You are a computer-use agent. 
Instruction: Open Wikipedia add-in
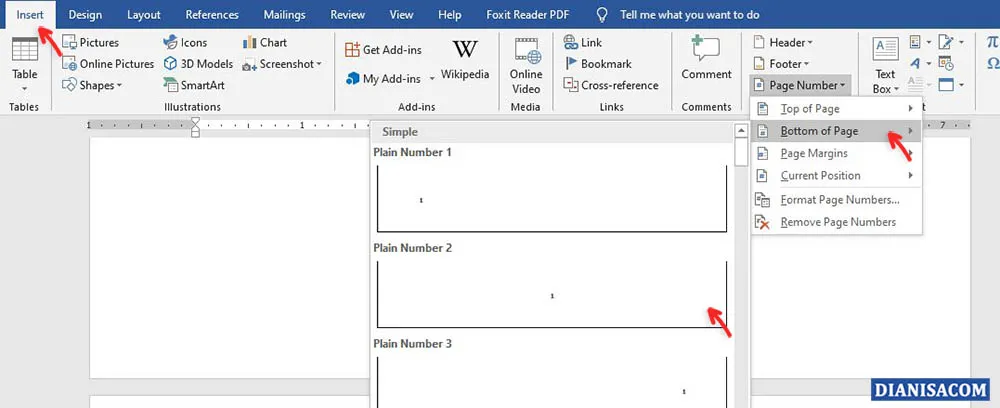[465, 59]
